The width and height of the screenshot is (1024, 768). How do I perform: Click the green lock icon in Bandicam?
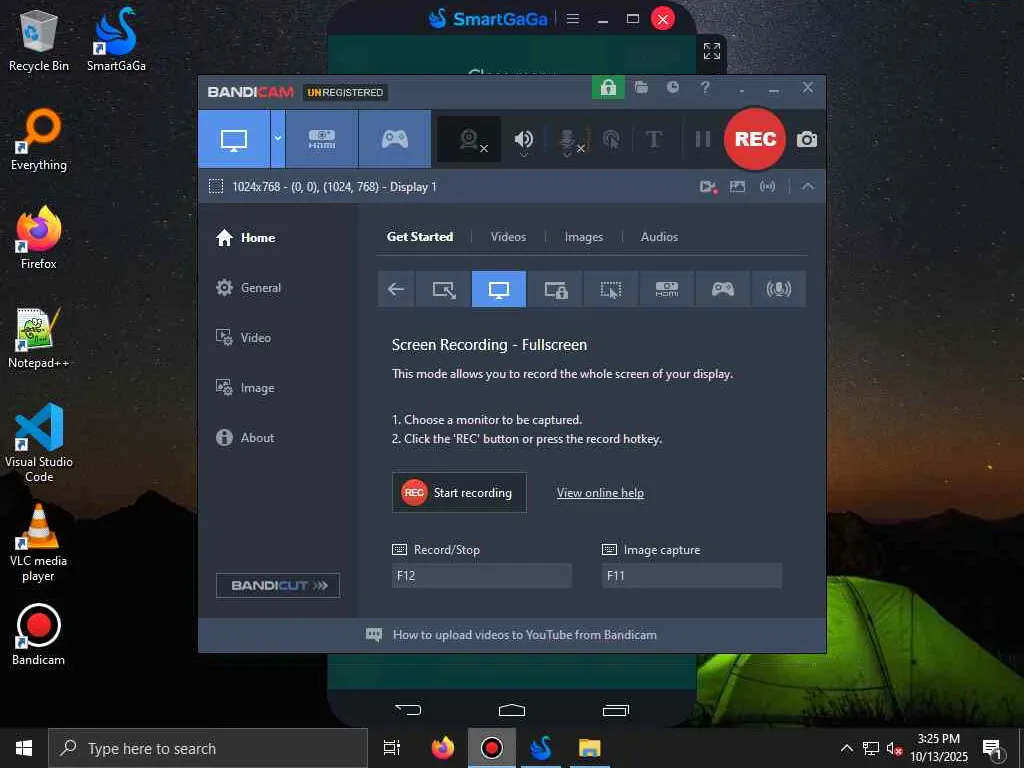click(x=608, y=88)
